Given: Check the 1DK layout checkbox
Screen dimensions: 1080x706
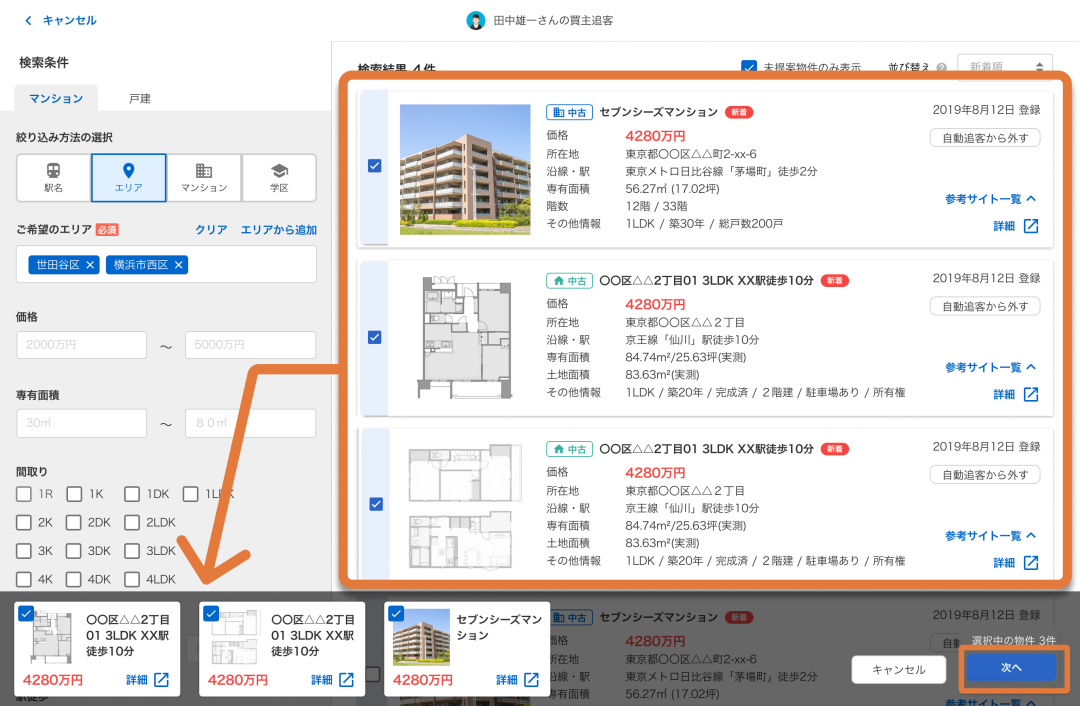Looking at the screenshot, I should 132,494.
